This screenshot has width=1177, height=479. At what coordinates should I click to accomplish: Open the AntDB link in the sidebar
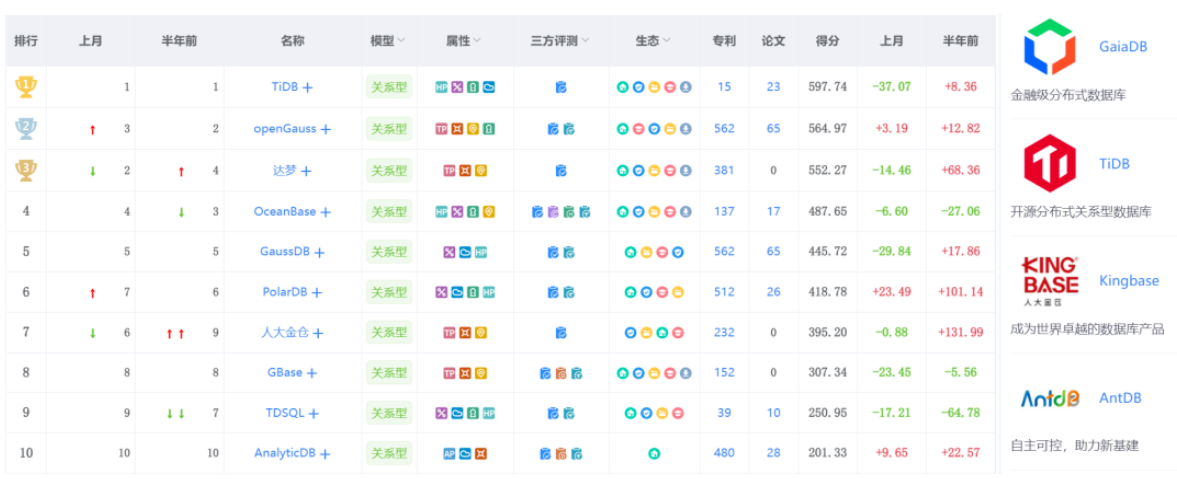point(1120,398)
